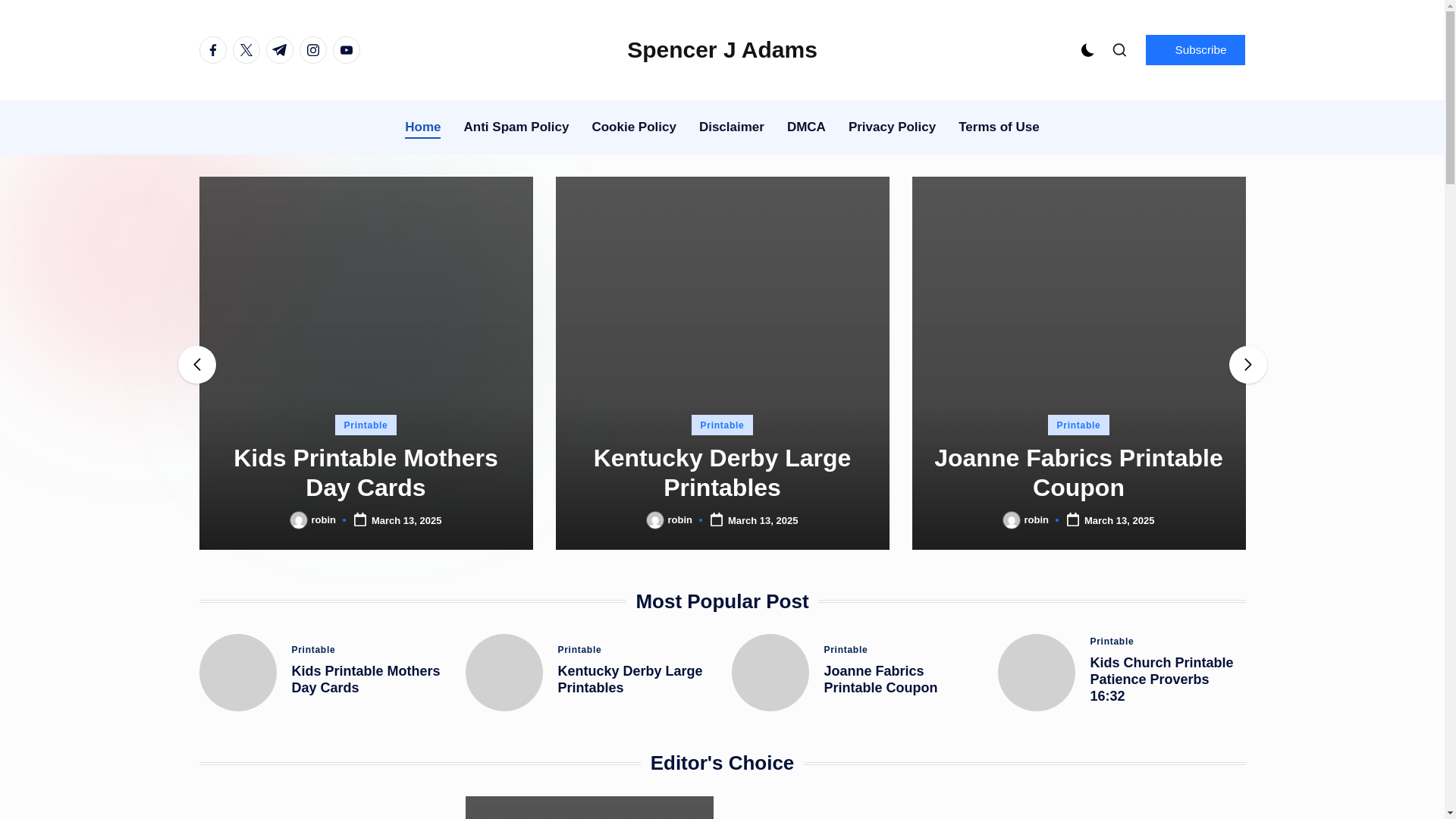1456x819 pixels.
Task: Show next slide with right arrow
Action: 1247,365
